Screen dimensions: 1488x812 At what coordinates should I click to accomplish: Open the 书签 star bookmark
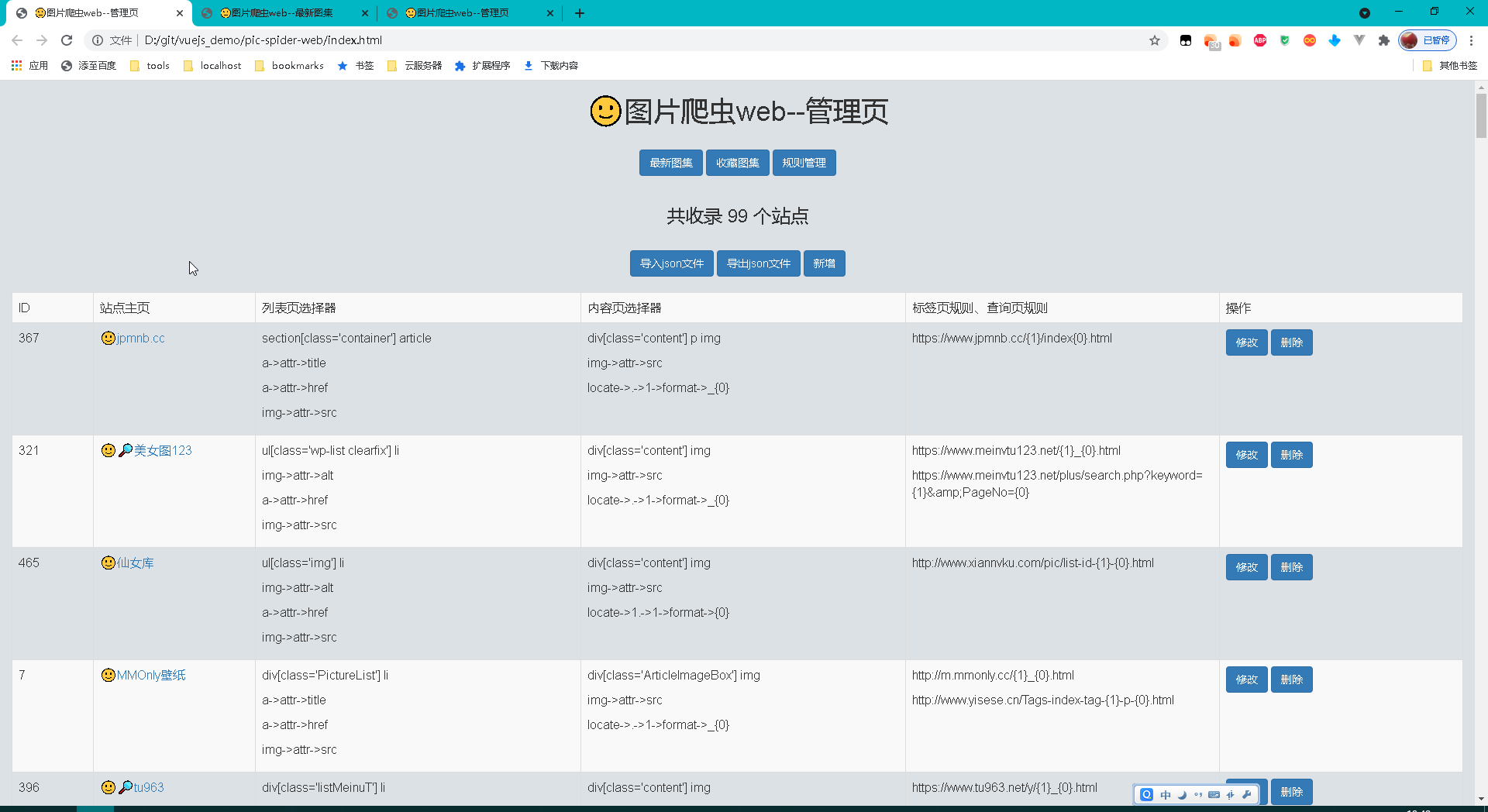356,66
